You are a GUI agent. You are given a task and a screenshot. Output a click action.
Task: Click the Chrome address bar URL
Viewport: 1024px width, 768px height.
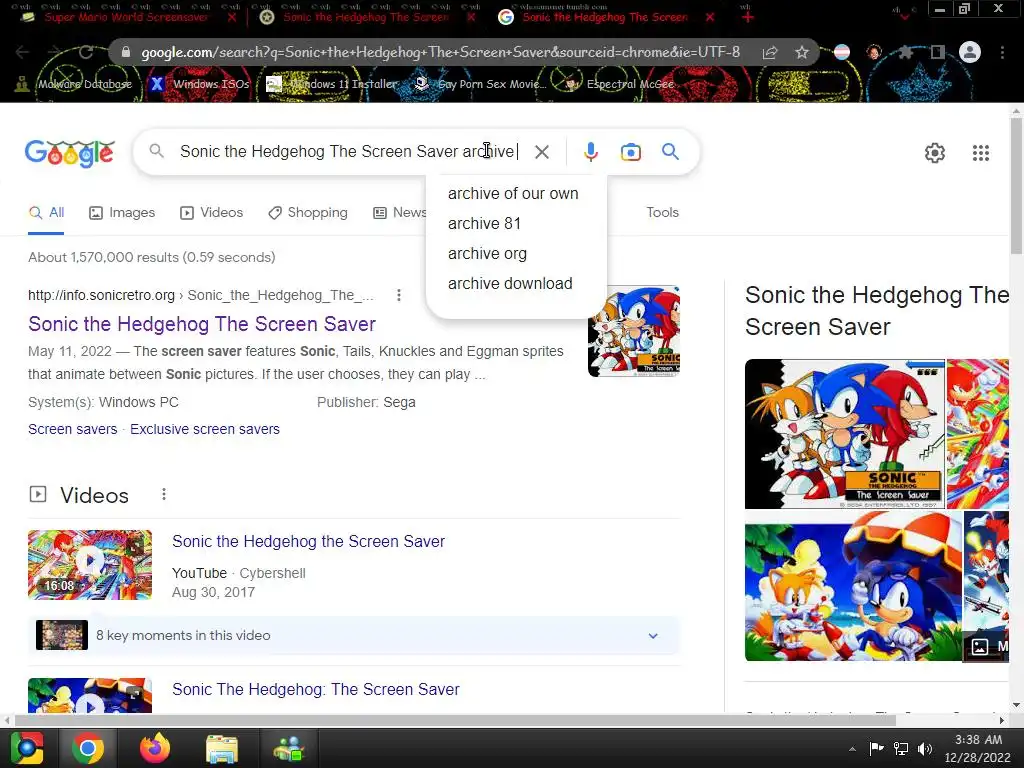(440, 52)
